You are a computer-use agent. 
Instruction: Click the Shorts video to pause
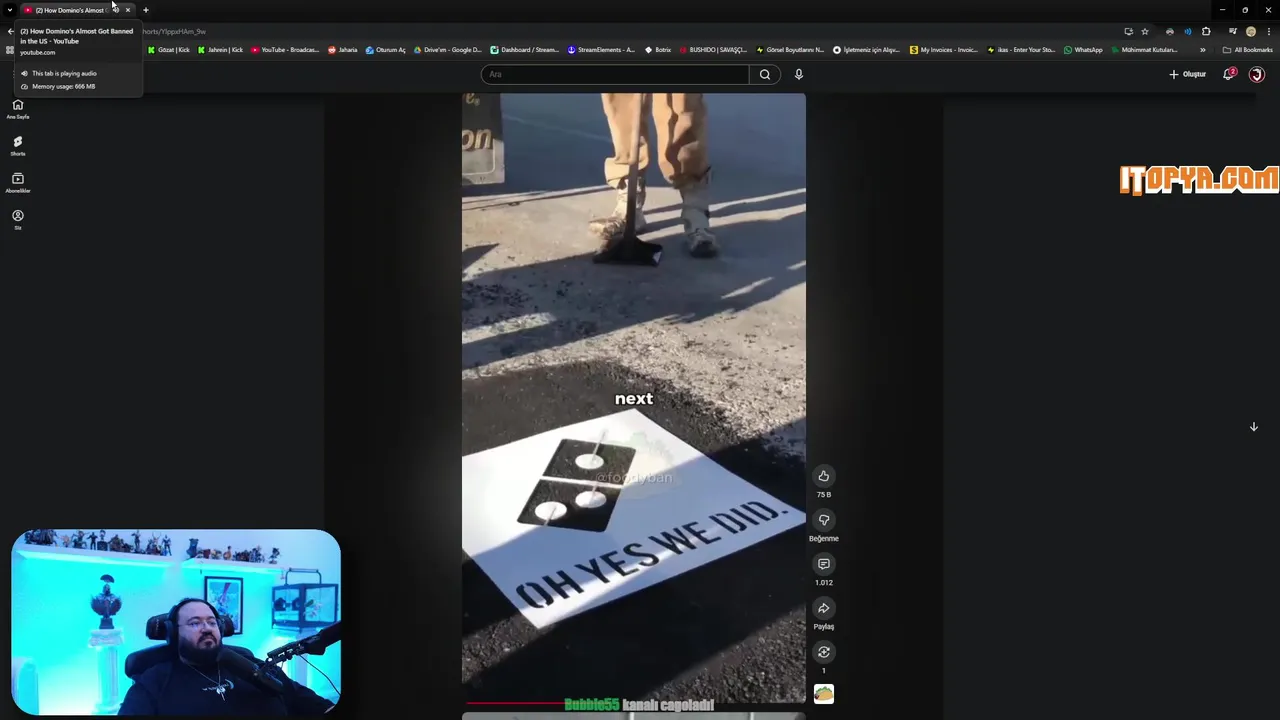[634, 398]
